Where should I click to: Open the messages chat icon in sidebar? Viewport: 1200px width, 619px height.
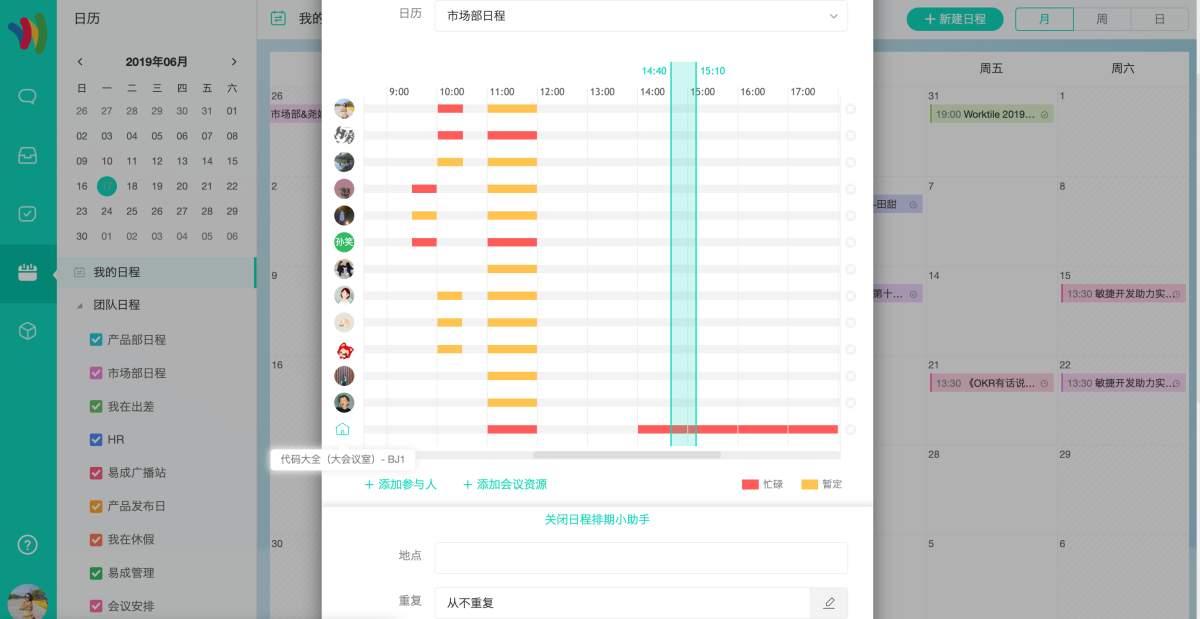coord(28,97)
